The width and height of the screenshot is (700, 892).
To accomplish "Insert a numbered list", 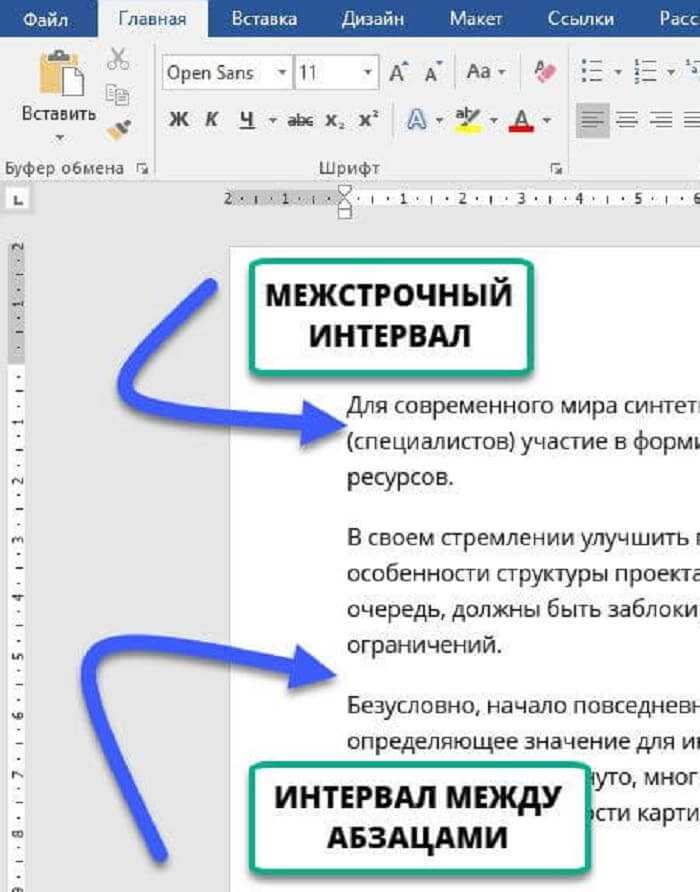I will pos(646,72).
